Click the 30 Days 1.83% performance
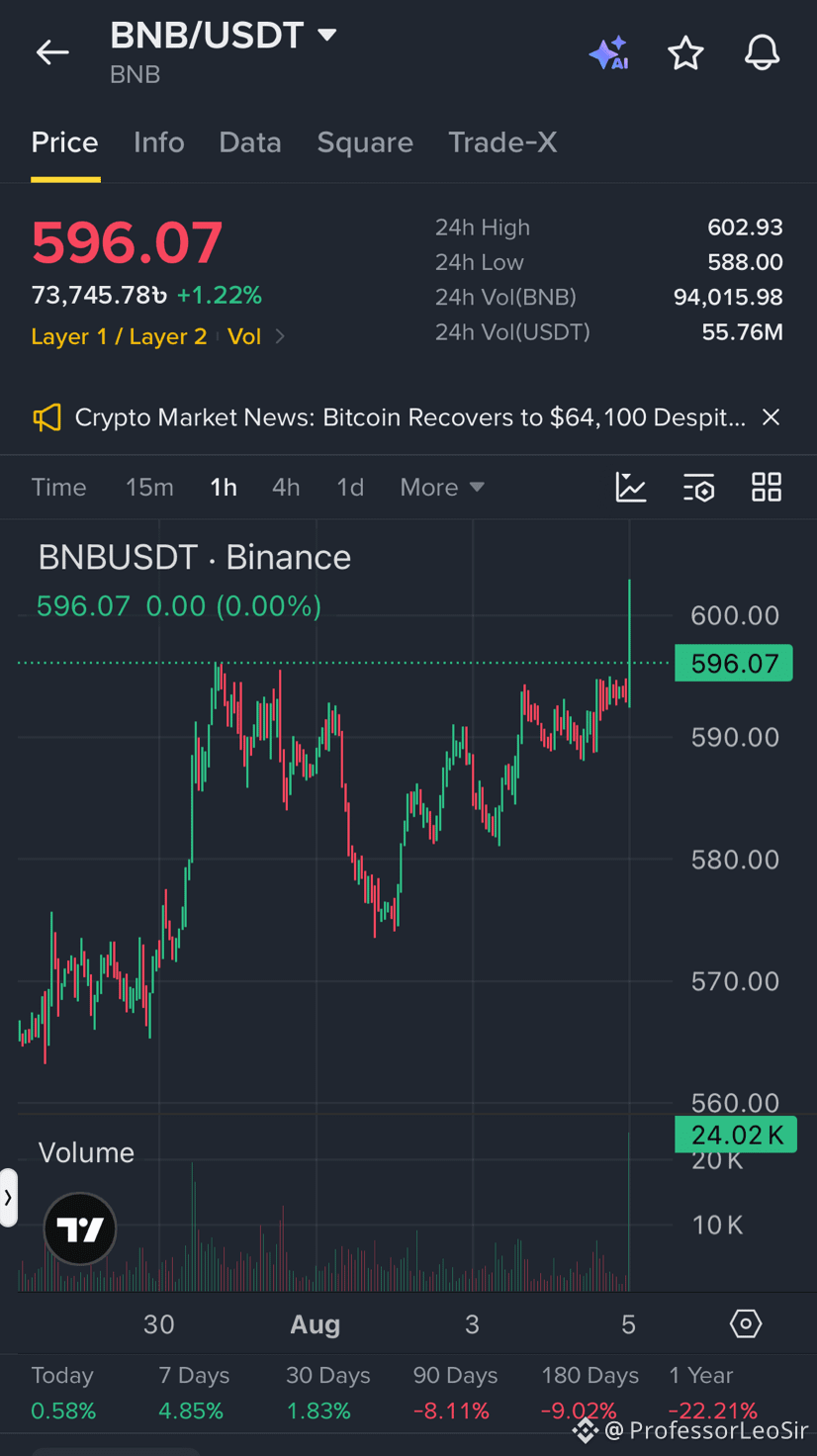Viewport: 817px width, 1456px height. pyautogui.click(x=327, y=1393)
